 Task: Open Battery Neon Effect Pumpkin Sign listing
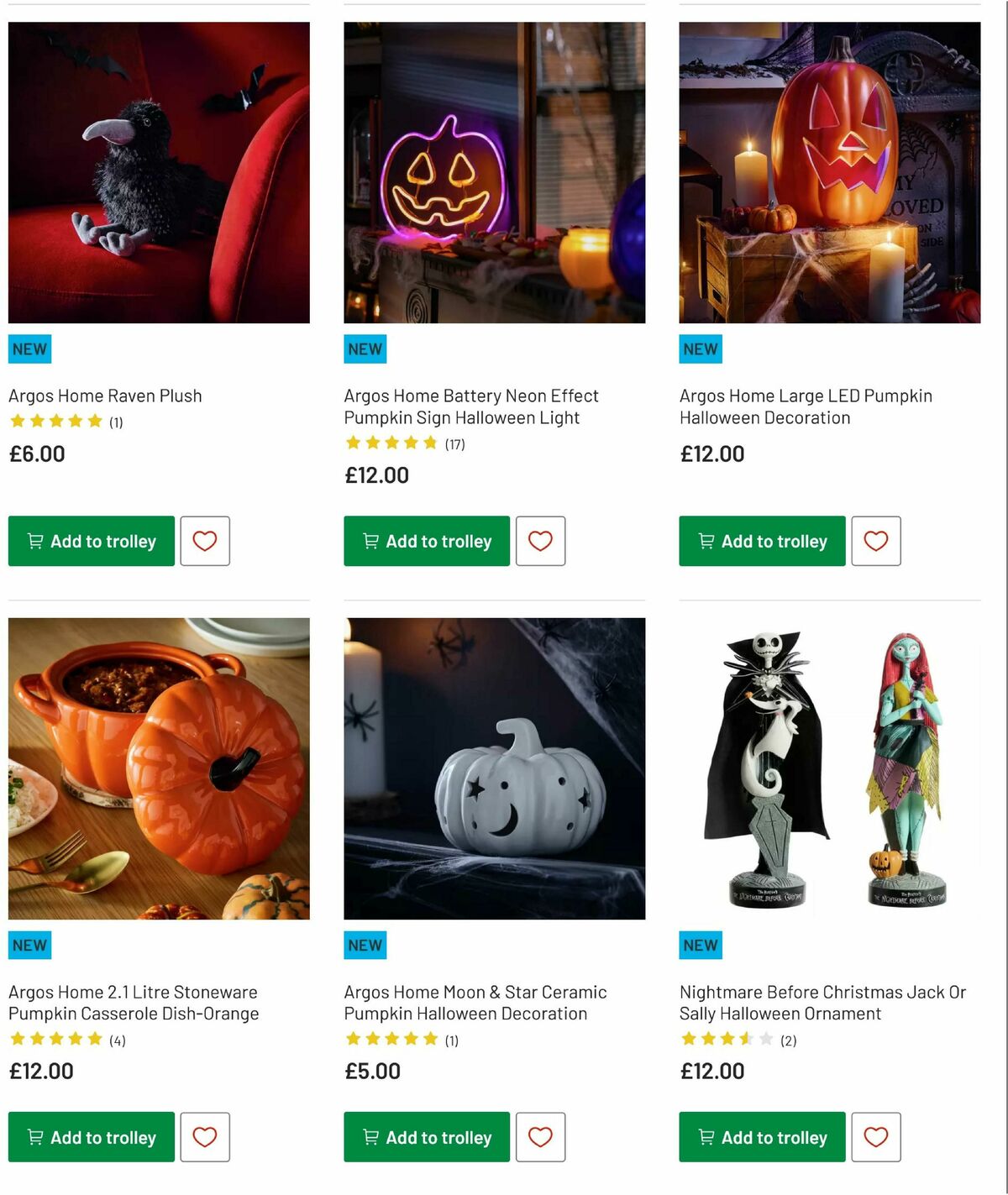coord(470,406)
